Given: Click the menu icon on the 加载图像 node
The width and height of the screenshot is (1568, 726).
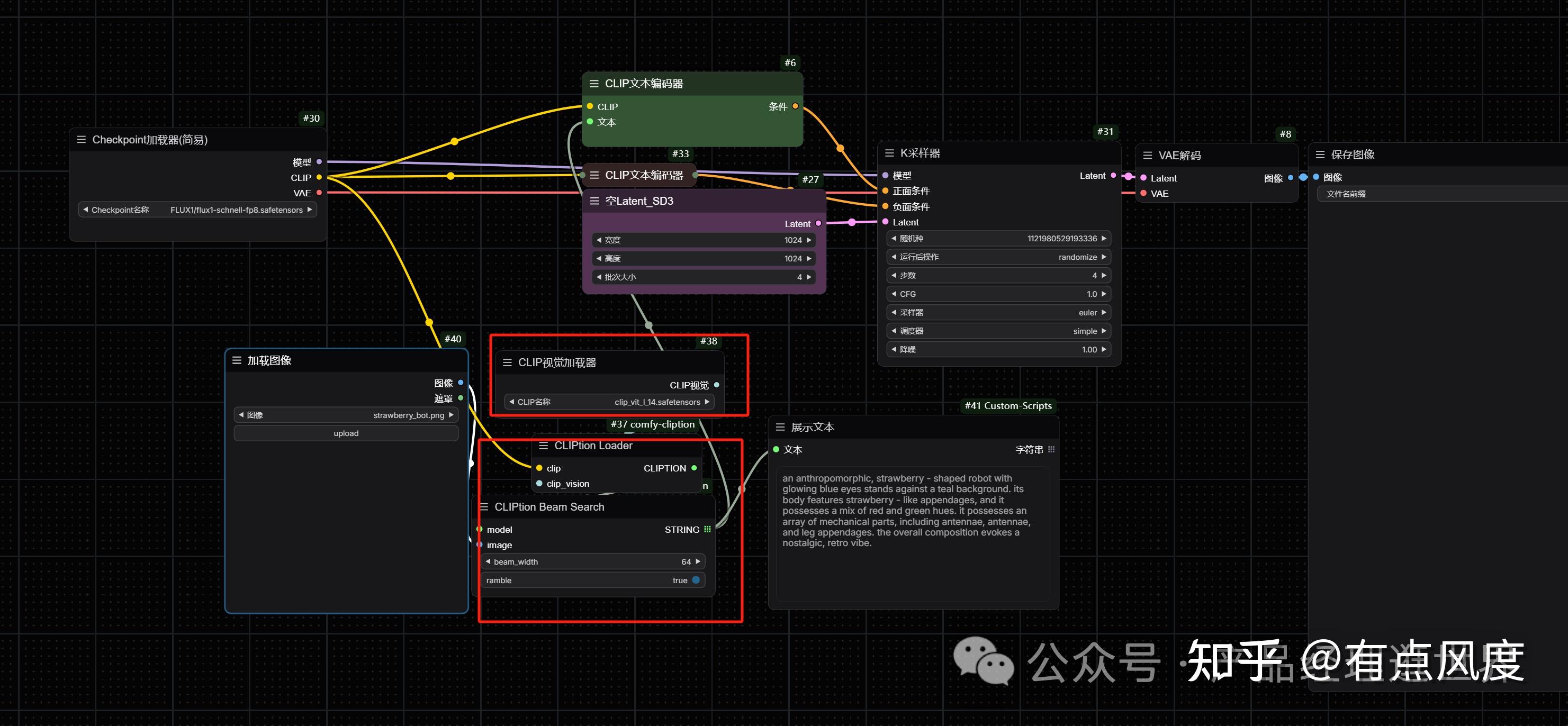Looking at the screenshot, I should point(237,360).
